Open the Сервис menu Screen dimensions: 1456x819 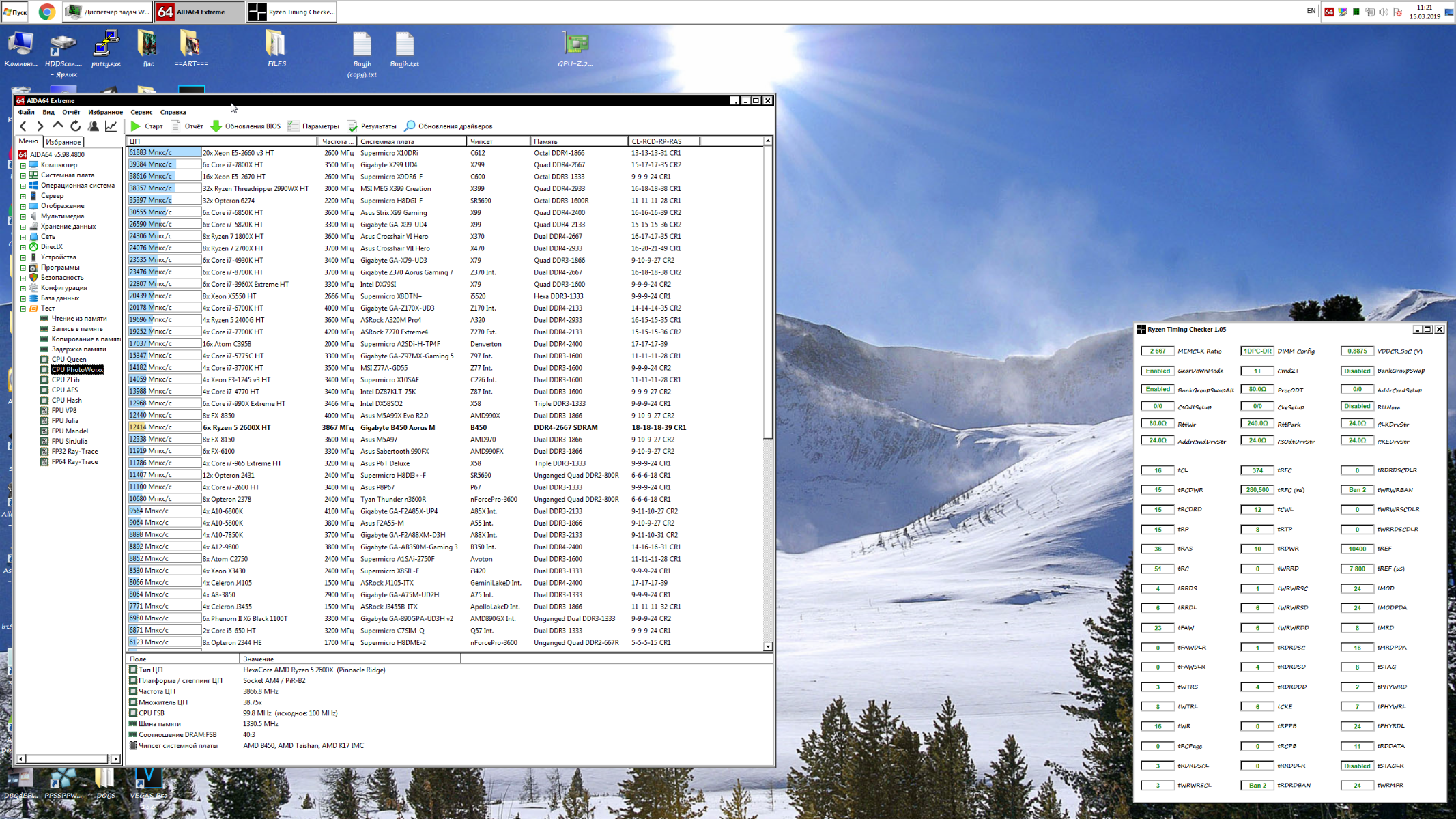tap(141, 112)
